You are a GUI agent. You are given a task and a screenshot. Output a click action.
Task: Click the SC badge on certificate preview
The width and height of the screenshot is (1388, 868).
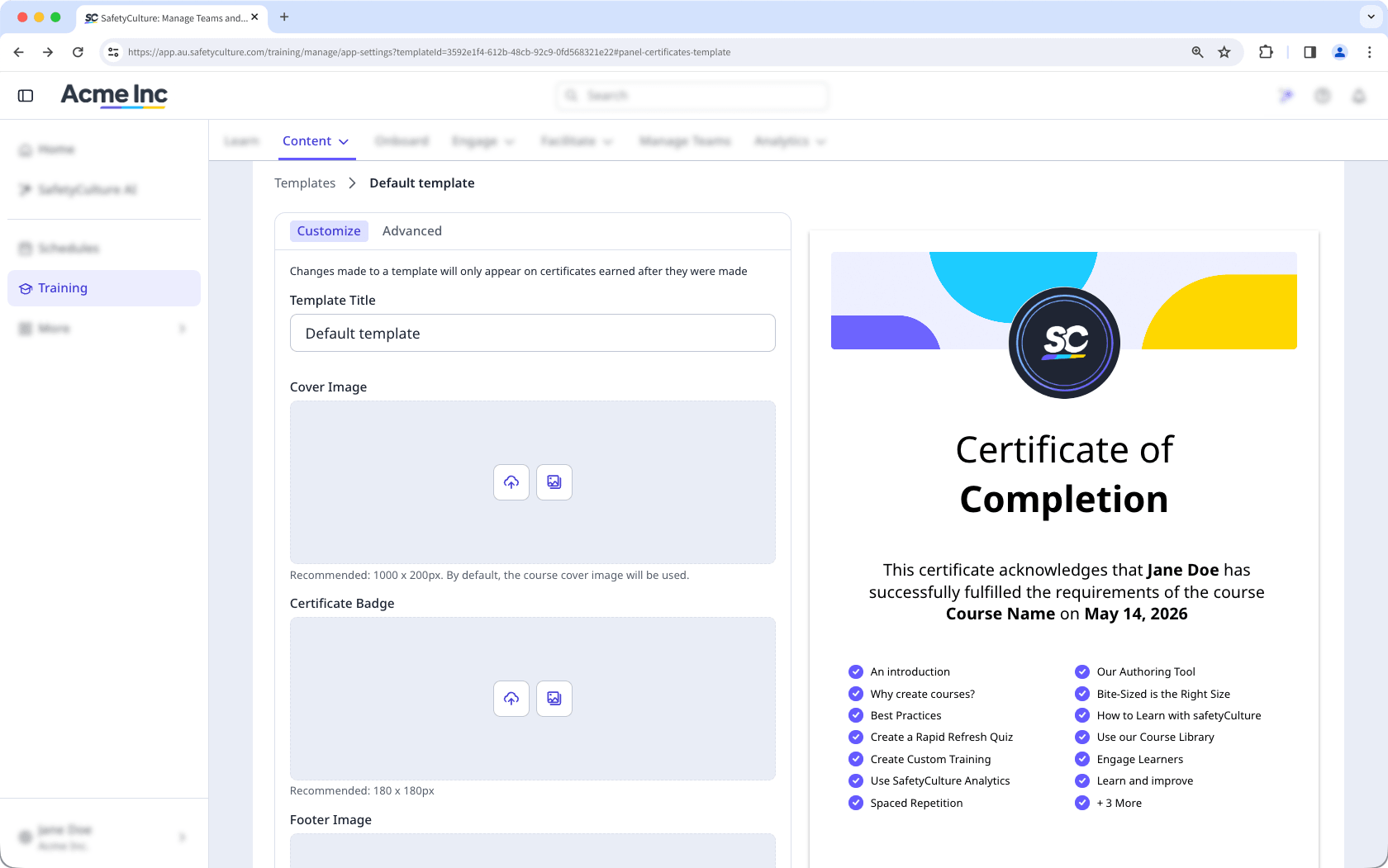[x=1064, y=343]
